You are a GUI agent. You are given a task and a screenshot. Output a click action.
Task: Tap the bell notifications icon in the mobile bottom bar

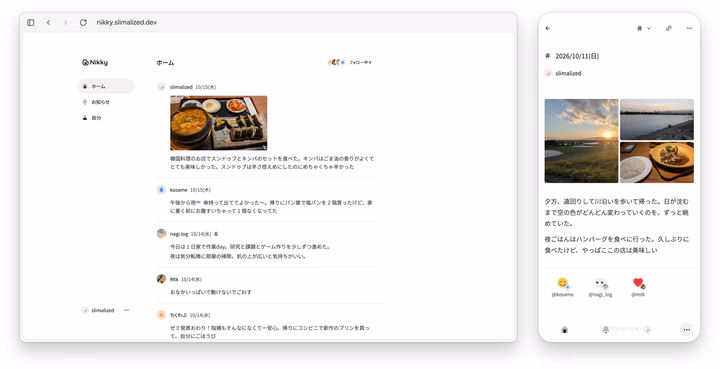click(x=606, y=330)
